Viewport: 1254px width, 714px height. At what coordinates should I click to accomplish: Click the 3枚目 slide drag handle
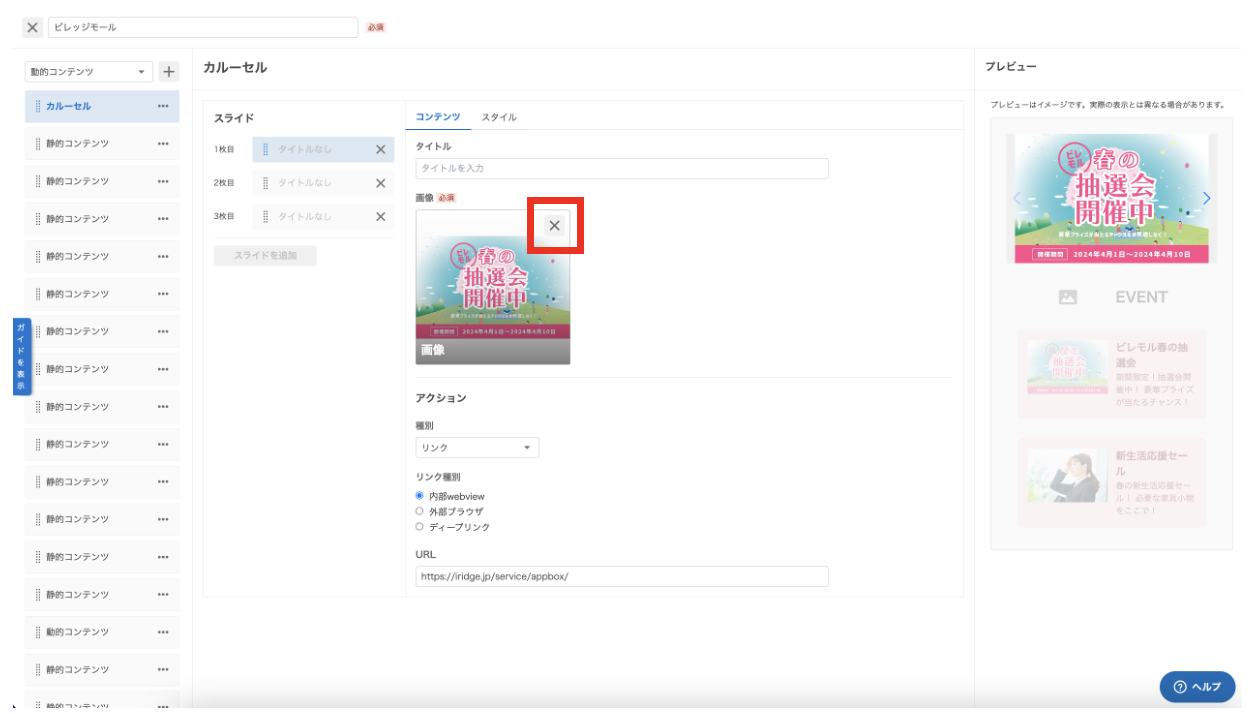(266, 216)
